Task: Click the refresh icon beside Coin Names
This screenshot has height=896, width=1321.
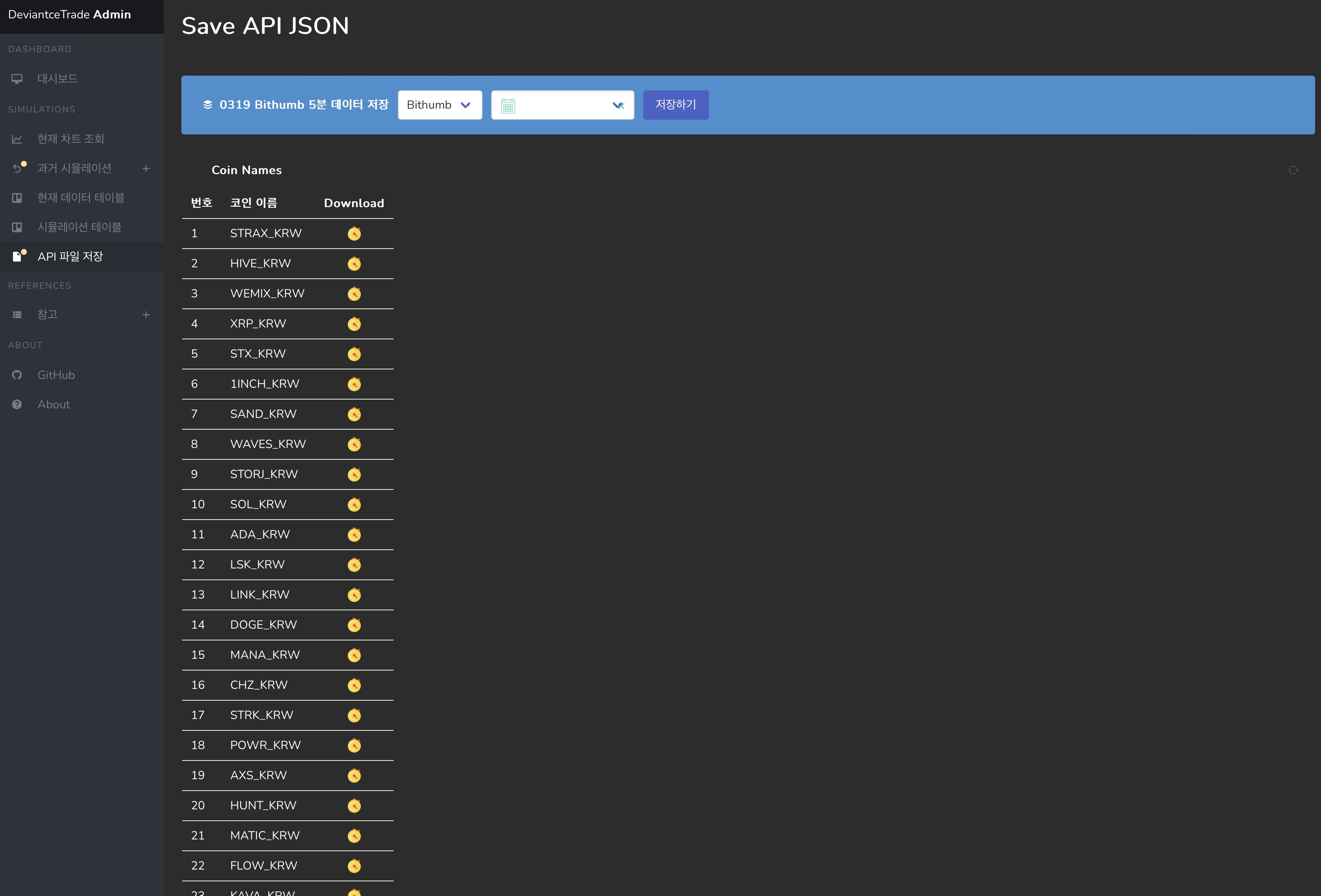Action: (x=1293, y=170)
